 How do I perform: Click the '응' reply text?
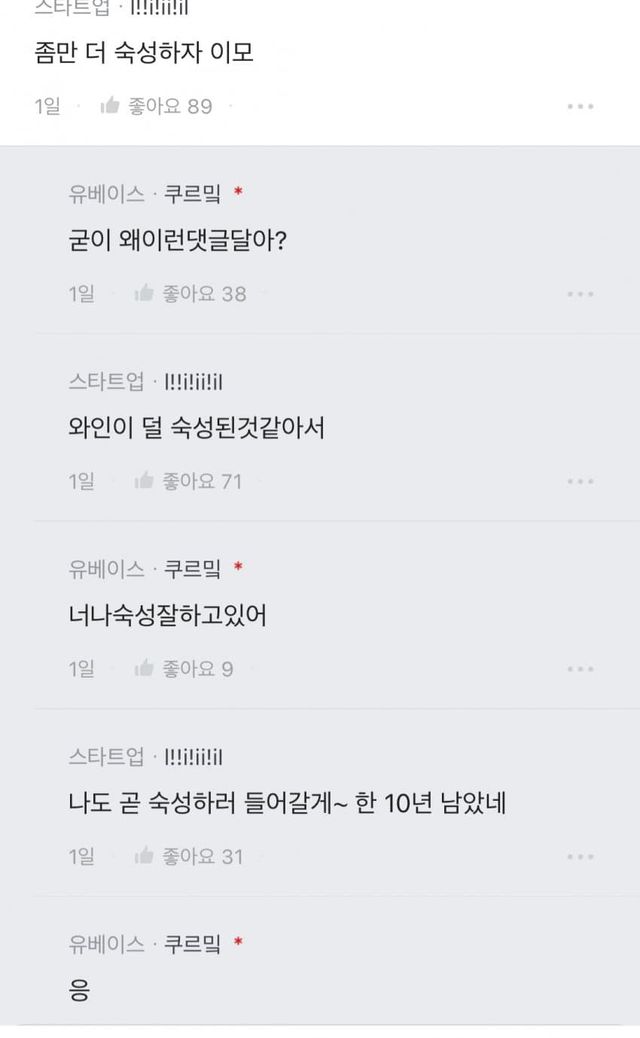pos(80,991)
